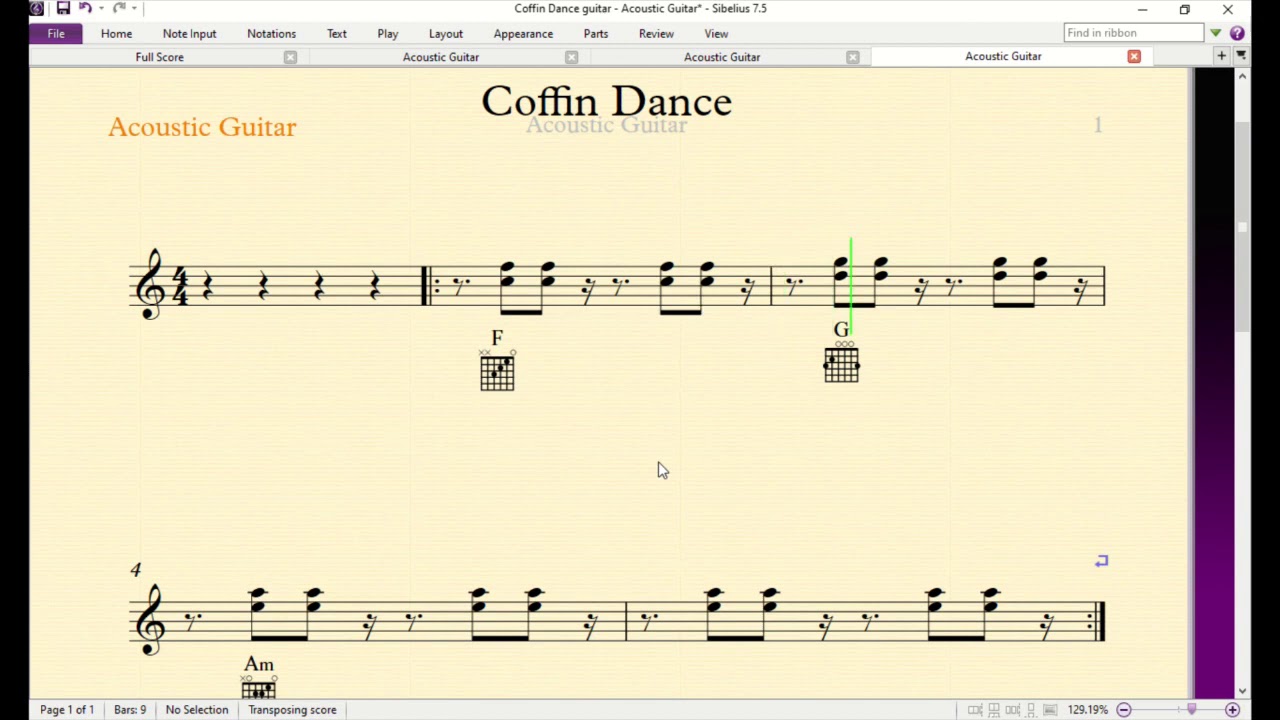Switch to single pages horizontally view icon
Screen dimensions: 1280x720
click(x=1013, y=710)
